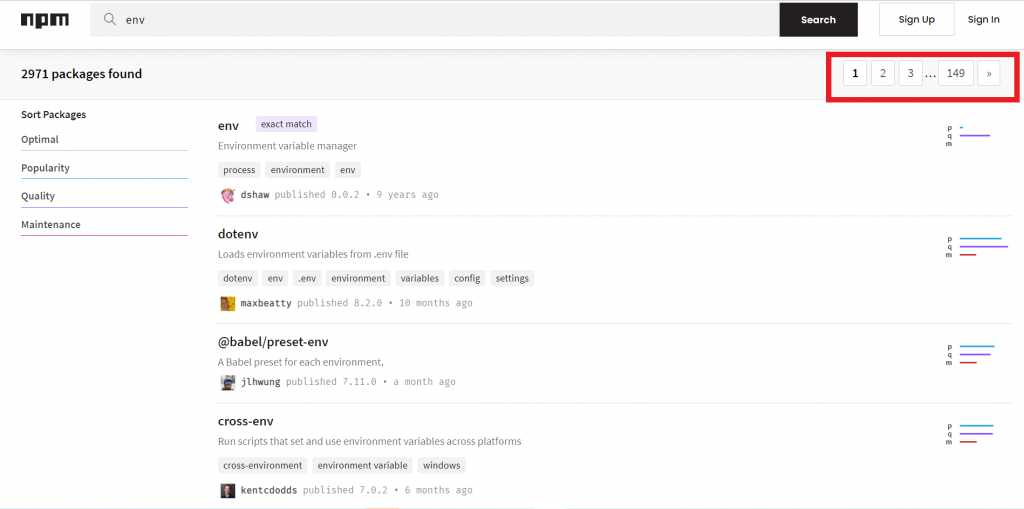This screenshot has width=1024, height=509.
Task: Click Environment variable manager description
Action: (287, 146)
